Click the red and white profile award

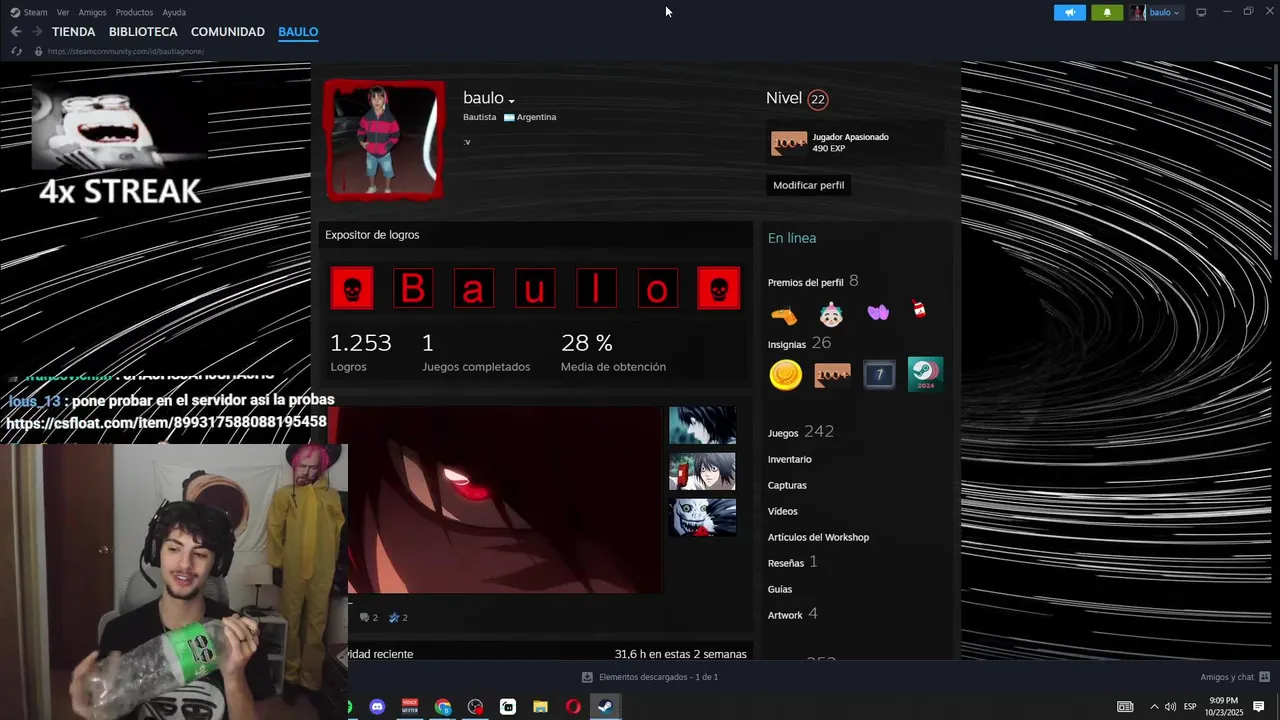coord(920,310)
